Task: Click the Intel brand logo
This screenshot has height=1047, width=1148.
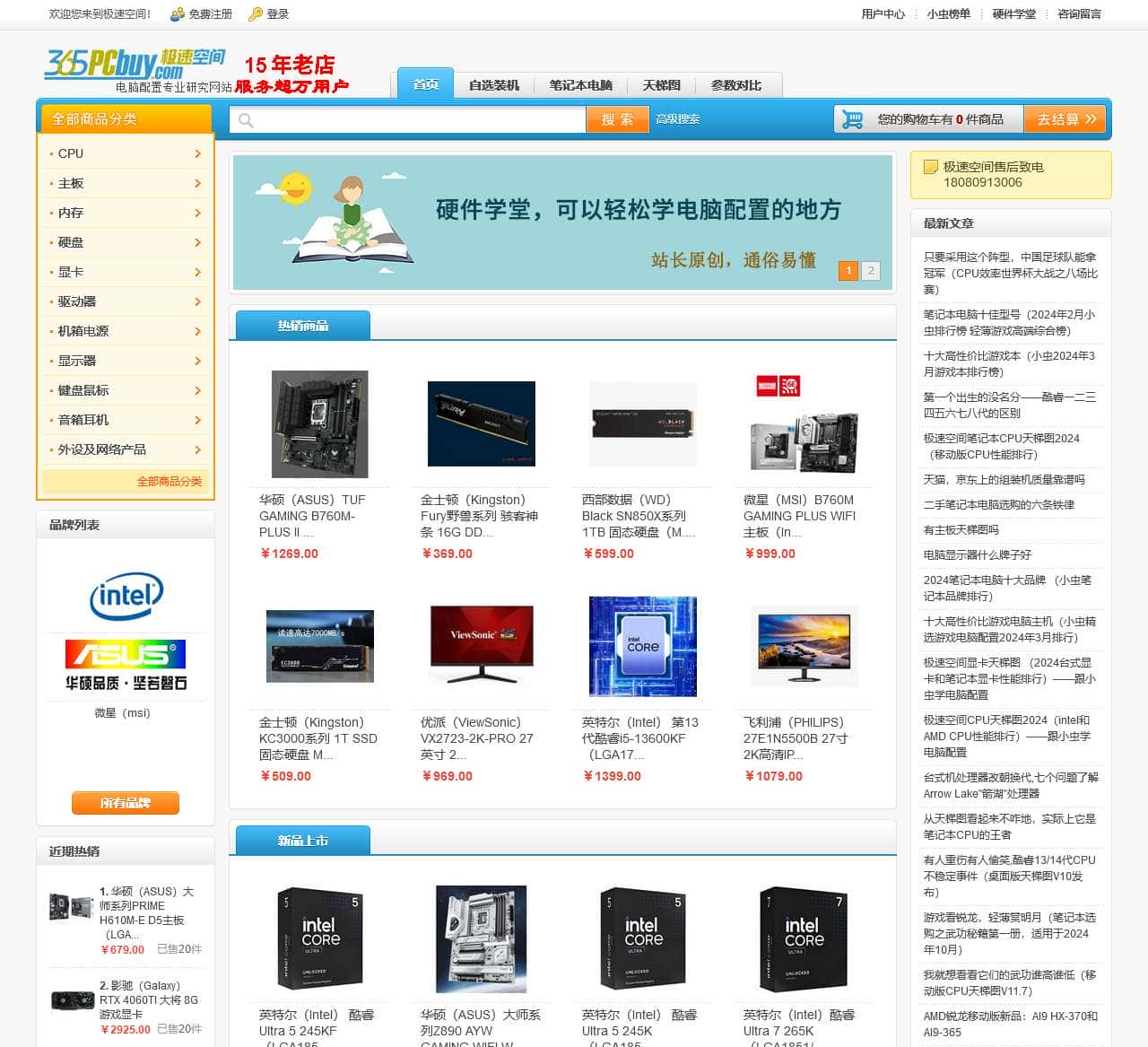Action: click(126, 596)
